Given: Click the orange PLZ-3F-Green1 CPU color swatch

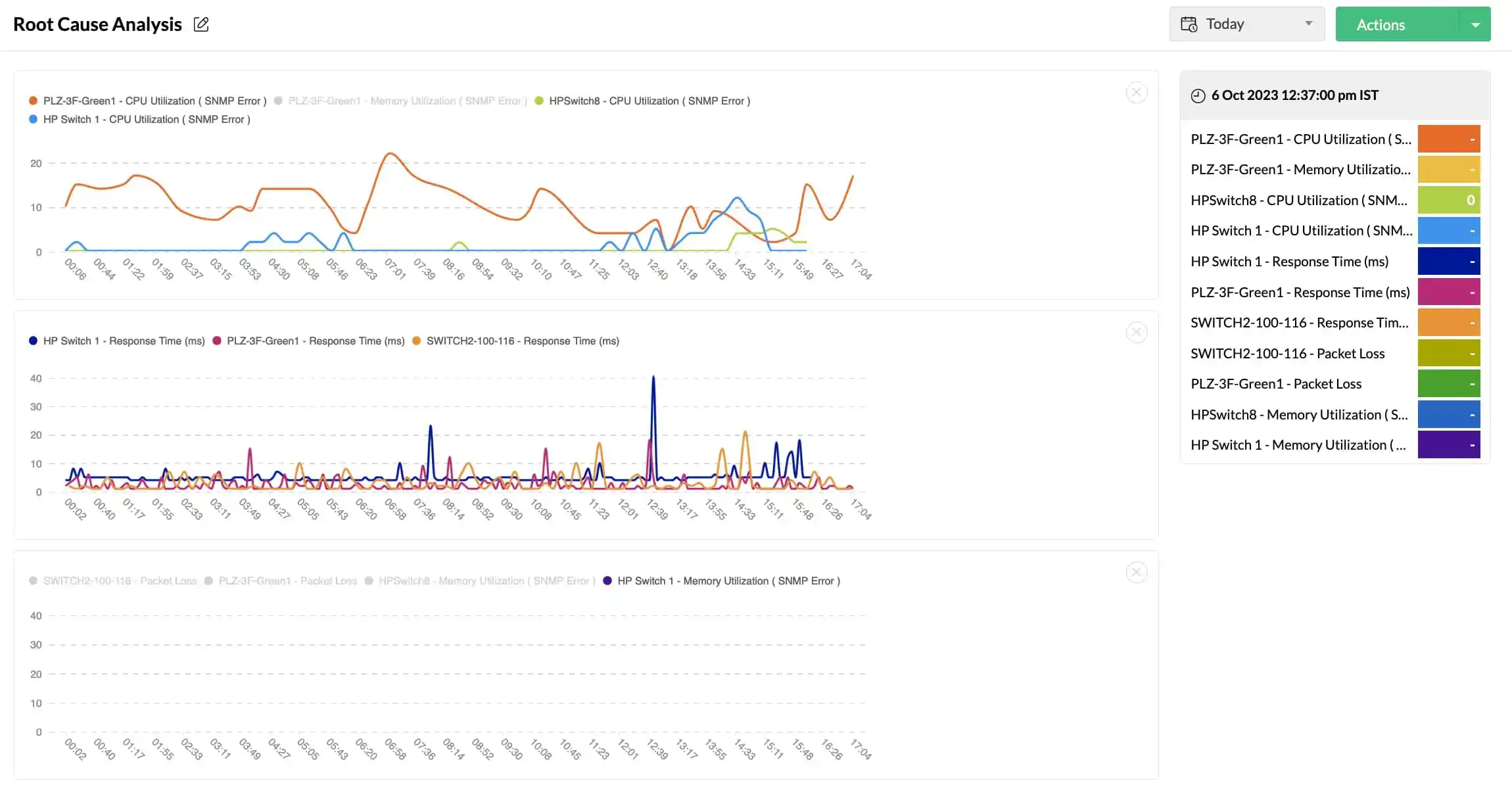Looking at the screenshot, I should [x=1448, y=139].
